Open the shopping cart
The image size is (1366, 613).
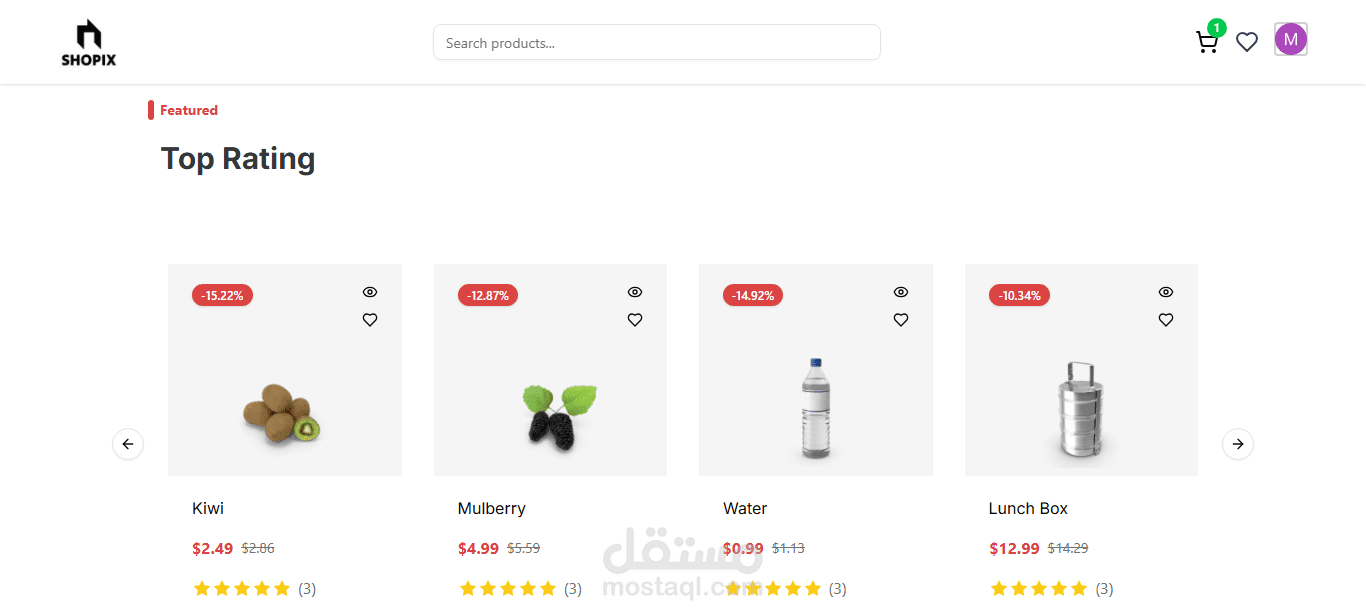pyautogui.click(x=1207, y=42)
